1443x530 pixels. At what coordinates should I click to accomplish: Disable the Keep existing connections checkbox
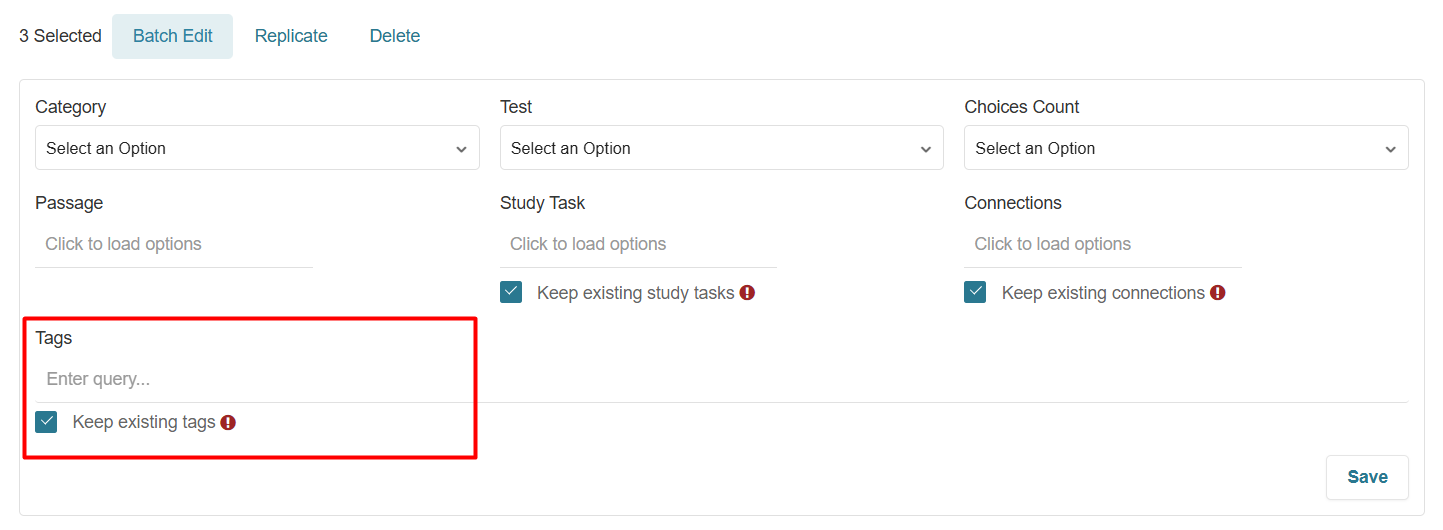pos(975,292)
